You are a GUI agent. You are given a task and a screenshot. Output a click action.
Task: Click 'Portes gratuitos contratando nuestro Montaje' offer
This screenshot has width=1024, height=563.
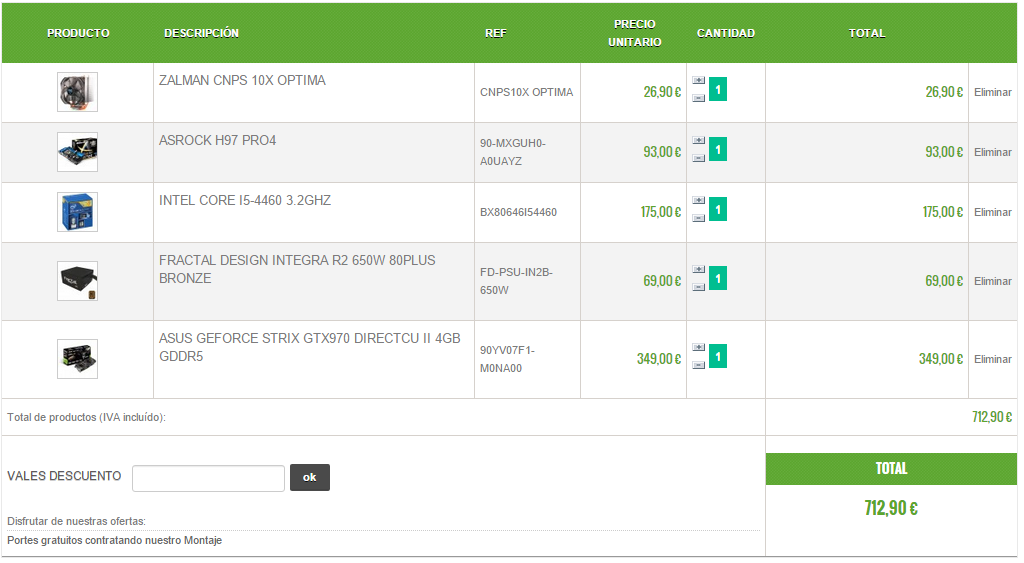[114, 541]
